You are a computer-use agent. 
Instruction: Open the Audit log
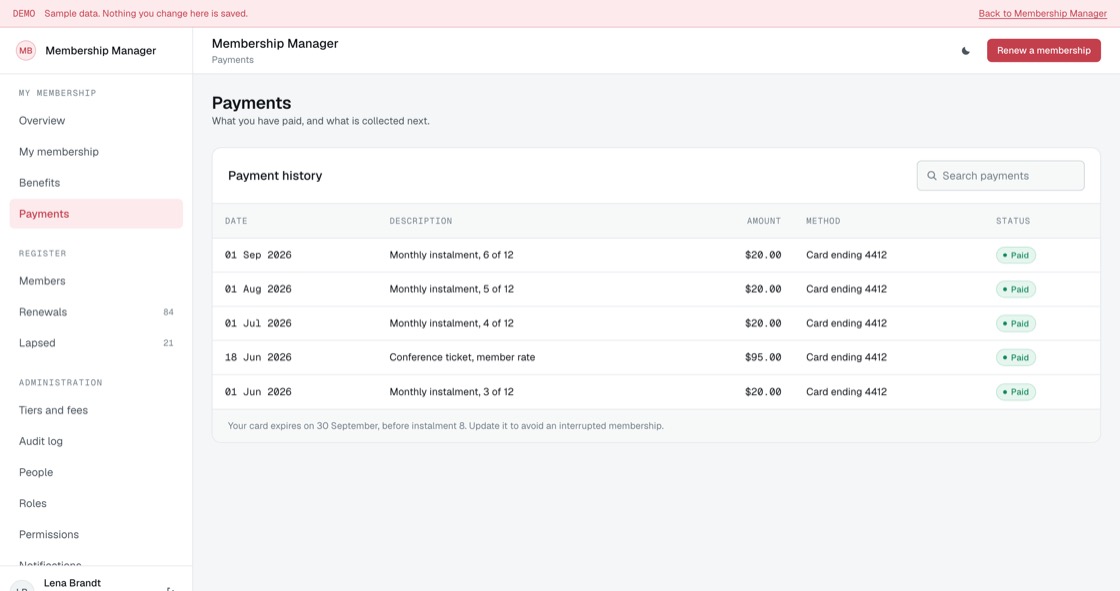(96, 442)
